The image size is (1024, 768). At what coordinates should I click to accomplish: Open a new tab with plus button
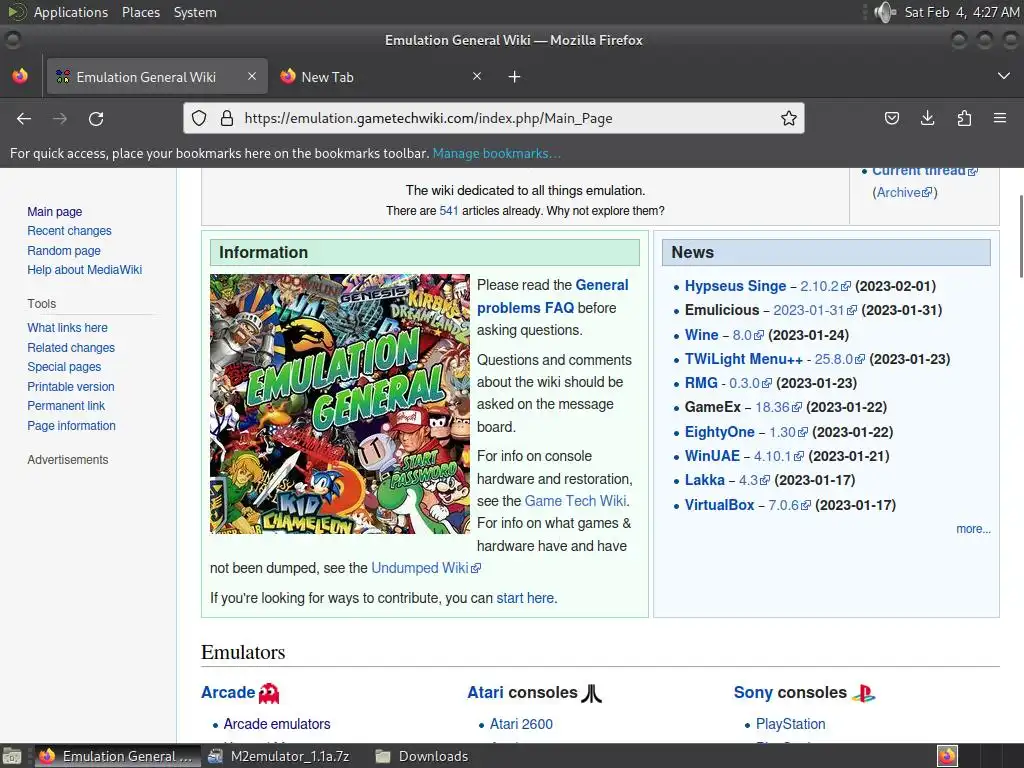pos(514,77)
